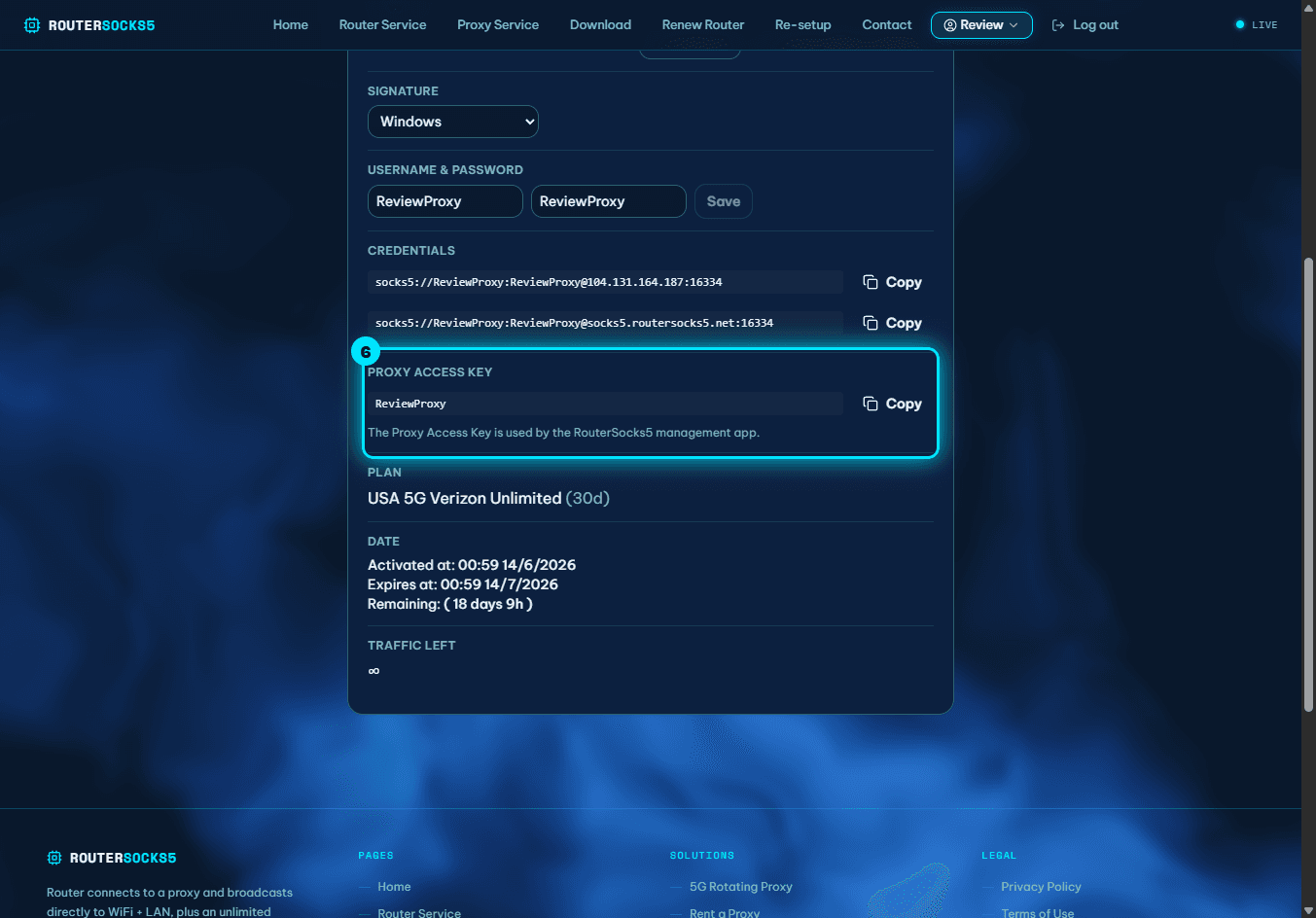Go to Home in the top navigation
The image size is (1316, 918).
[x=291, y=25]
